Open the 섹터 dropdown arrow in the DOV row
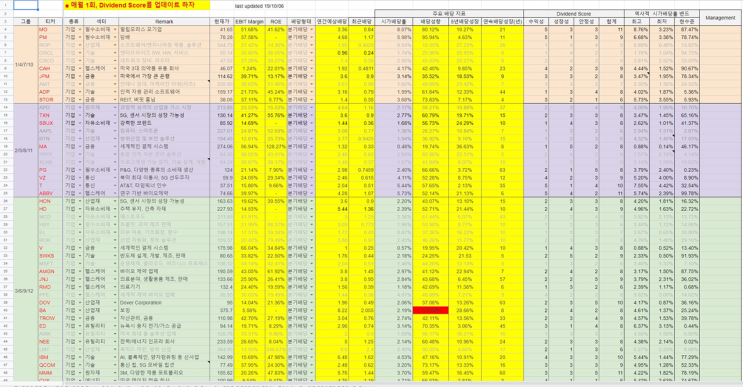The image size is (743, 387). [x=115, y=303]
